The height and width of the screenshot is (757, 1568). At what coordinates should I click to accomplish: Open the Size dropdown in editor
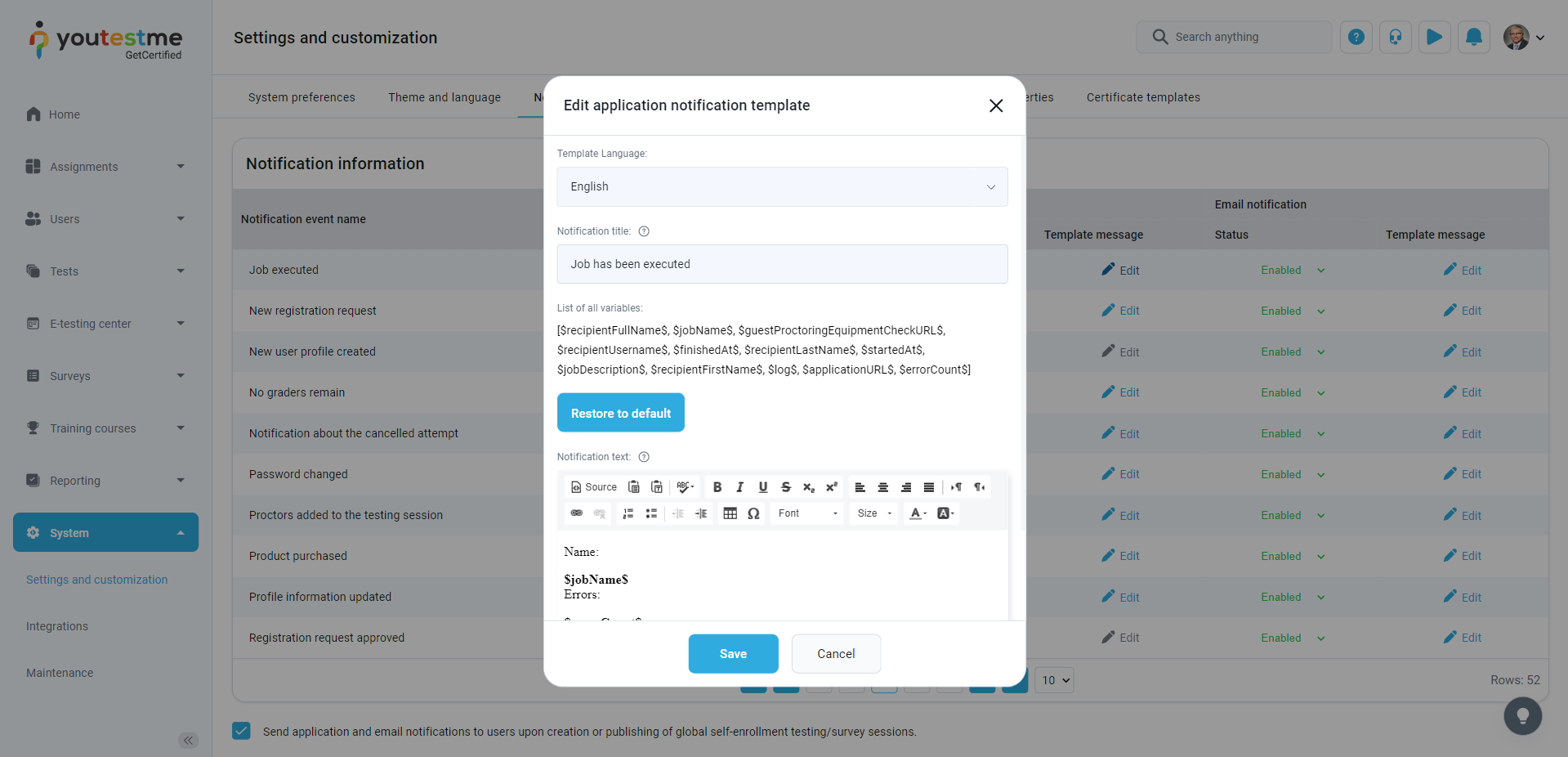pos(874,513)
